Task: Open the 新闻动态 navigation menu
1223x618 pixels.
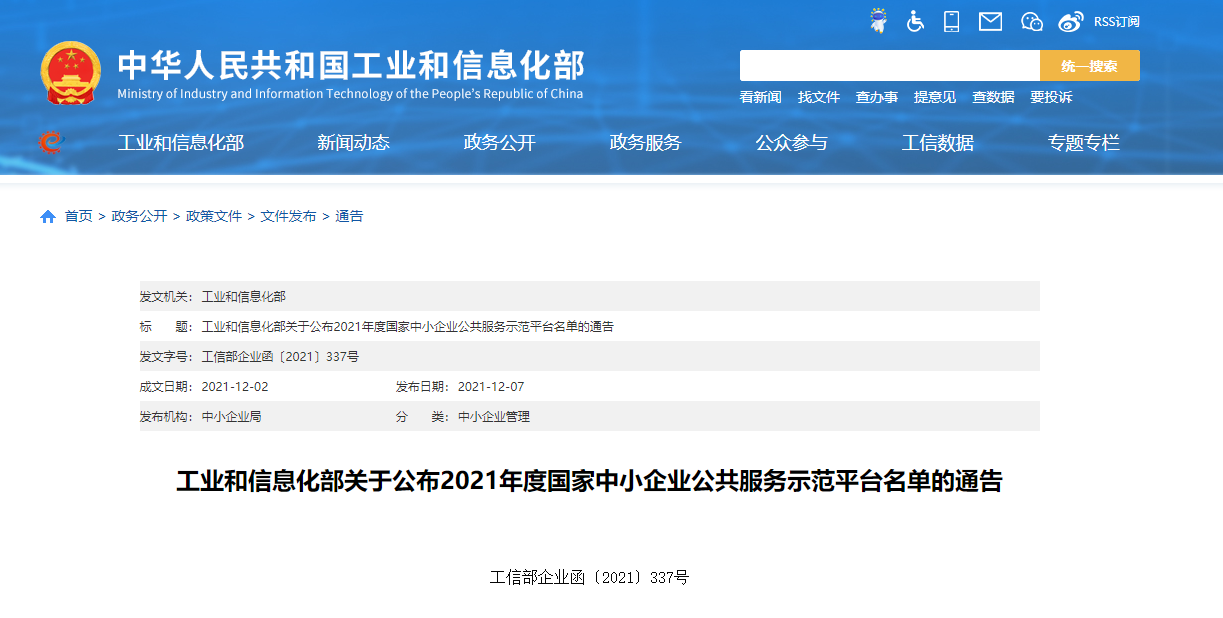Action: 353,143
